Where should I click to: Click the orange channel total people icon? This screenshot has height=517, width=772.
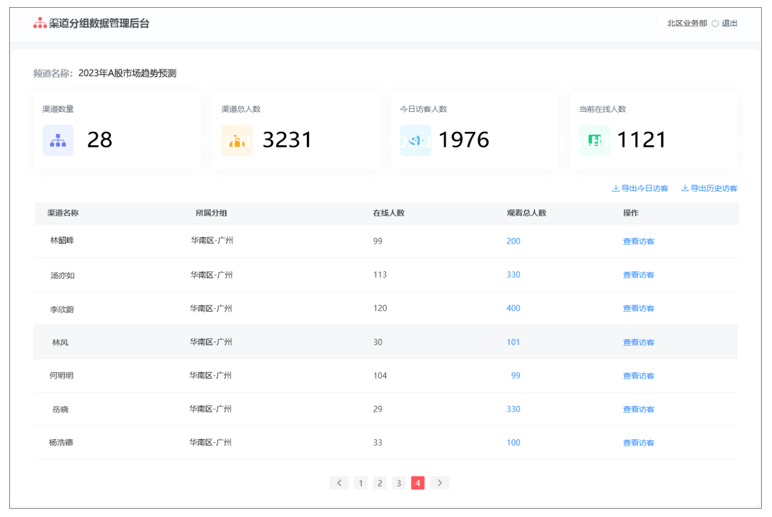[237, 140]
